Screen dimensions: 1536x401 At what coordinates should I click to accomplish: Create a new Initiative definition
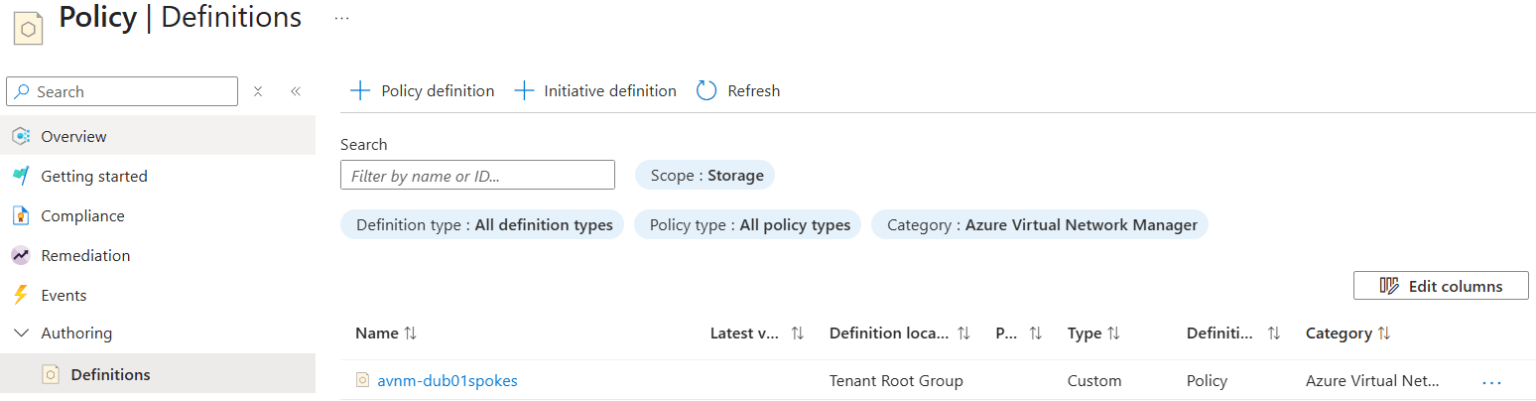pos(595,91)
